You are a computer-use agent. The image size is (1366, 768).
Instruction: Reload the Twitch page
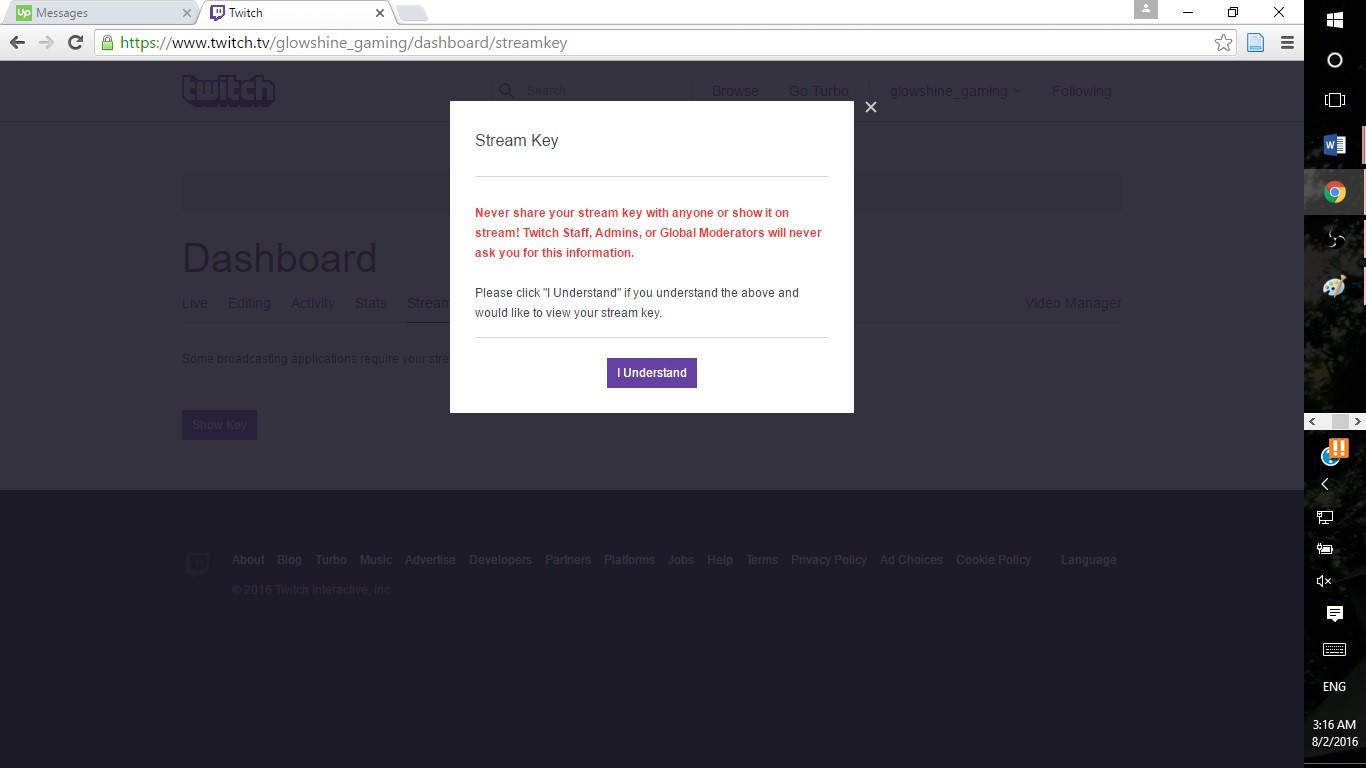tap(75, 42)
